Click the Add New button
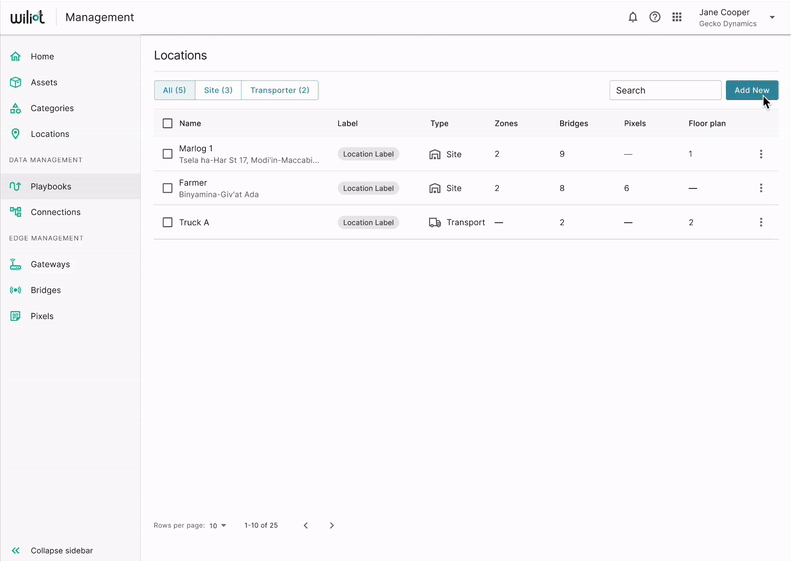This screenshot has height=562, width=791. pos(752,90)
